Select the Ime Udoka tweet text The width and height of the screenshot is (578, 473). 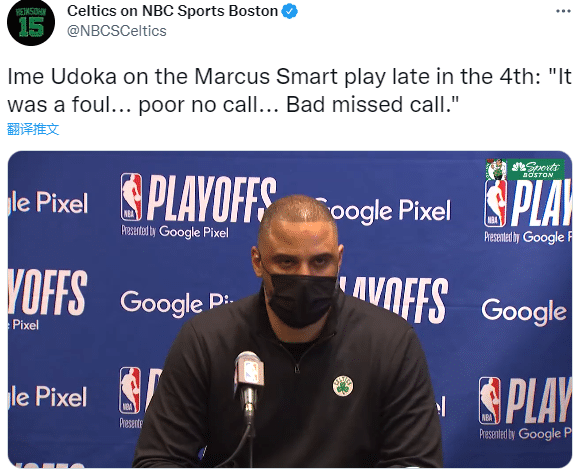pyautogui.click(x=289, y=91)
